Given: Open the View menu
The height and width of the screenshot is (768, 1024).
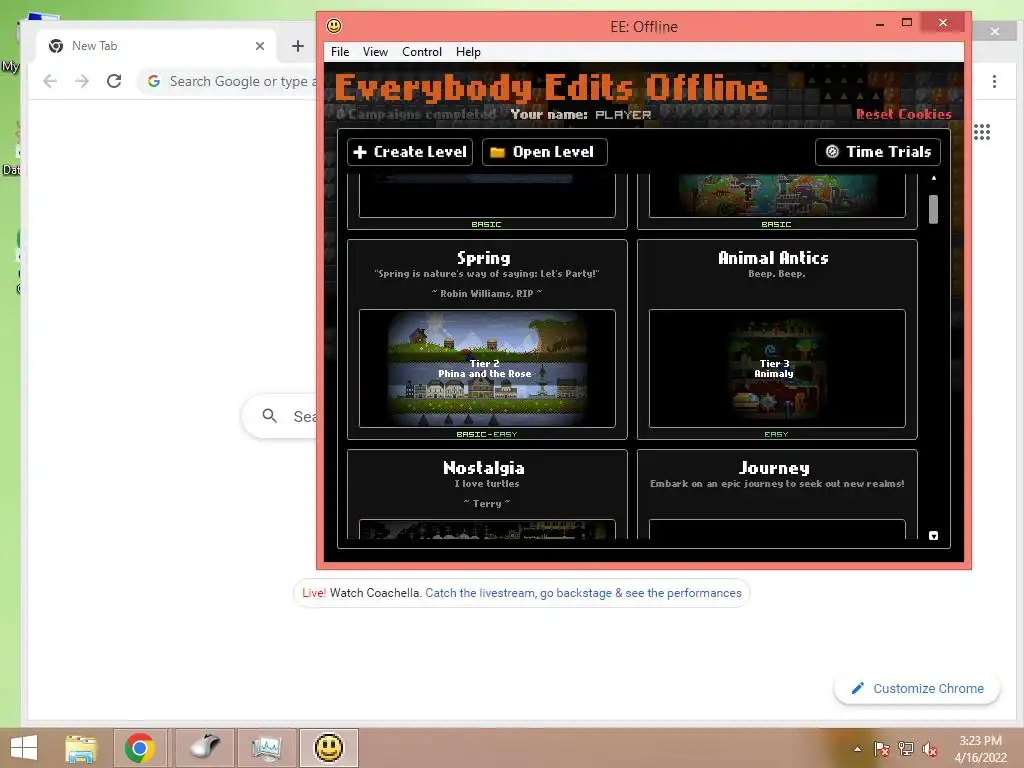Looking at the screenshot, I should (375, 52).
